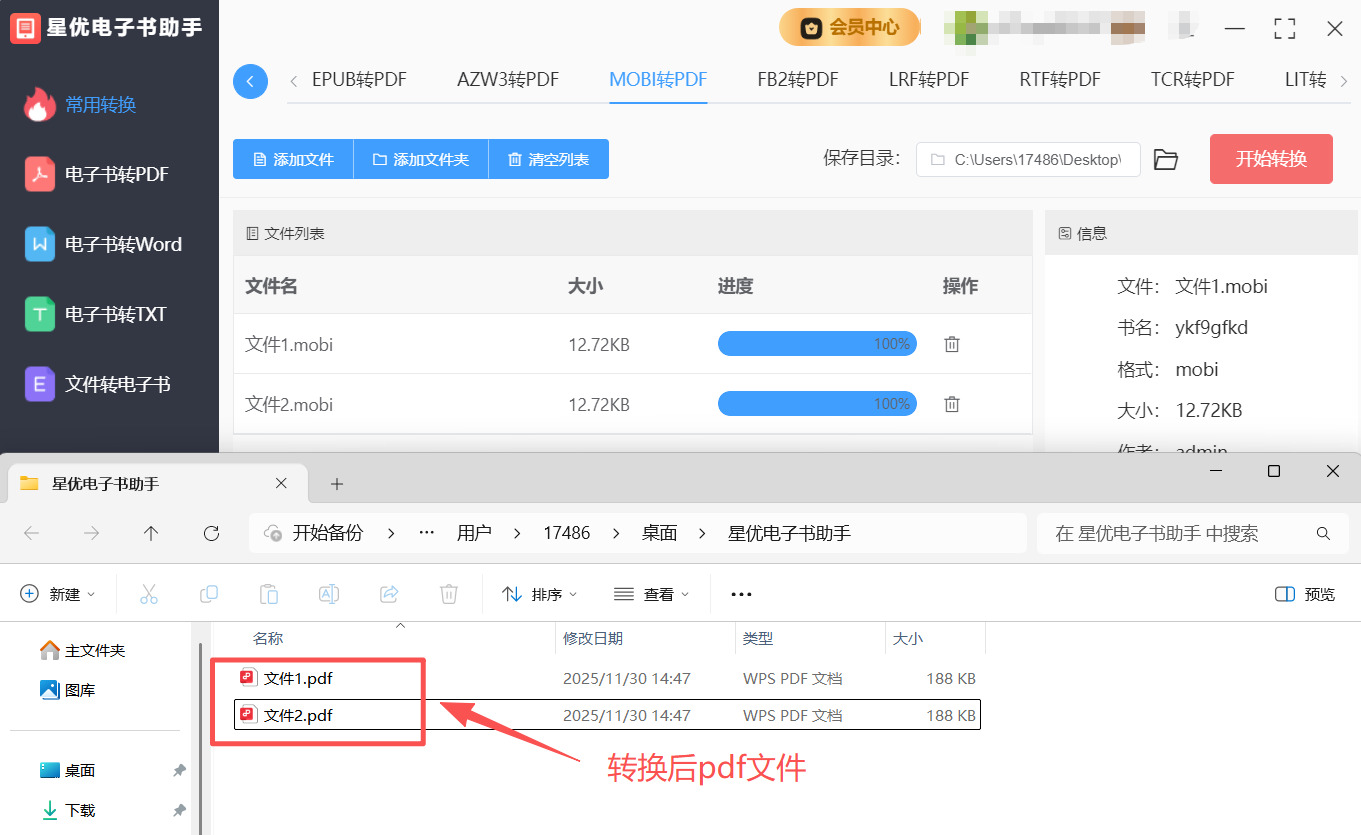This screenshot has width=1361, height=835.
Task: Switch to the RTF转PDF tab
Action: pos(1060,80)
